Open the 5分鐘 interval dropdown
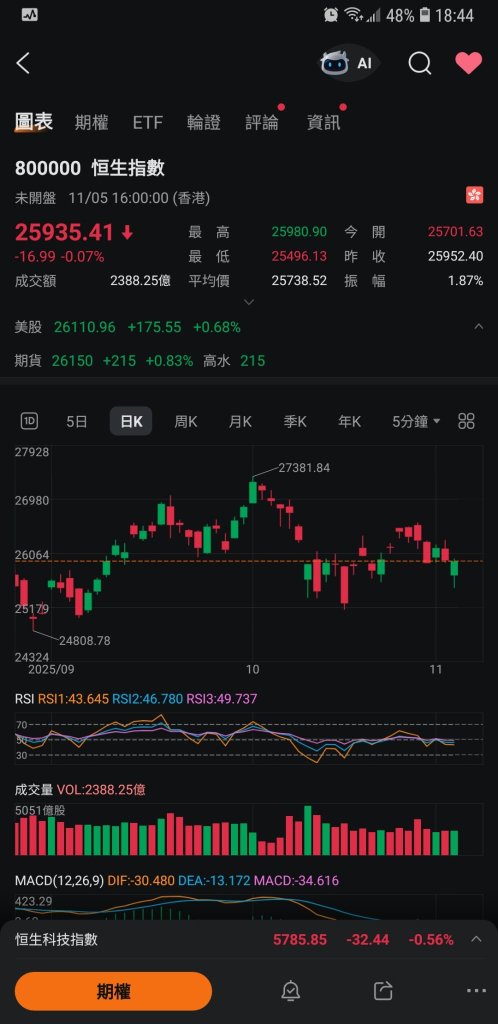This screenshot has height=1024, width=498. pos(416,421)
